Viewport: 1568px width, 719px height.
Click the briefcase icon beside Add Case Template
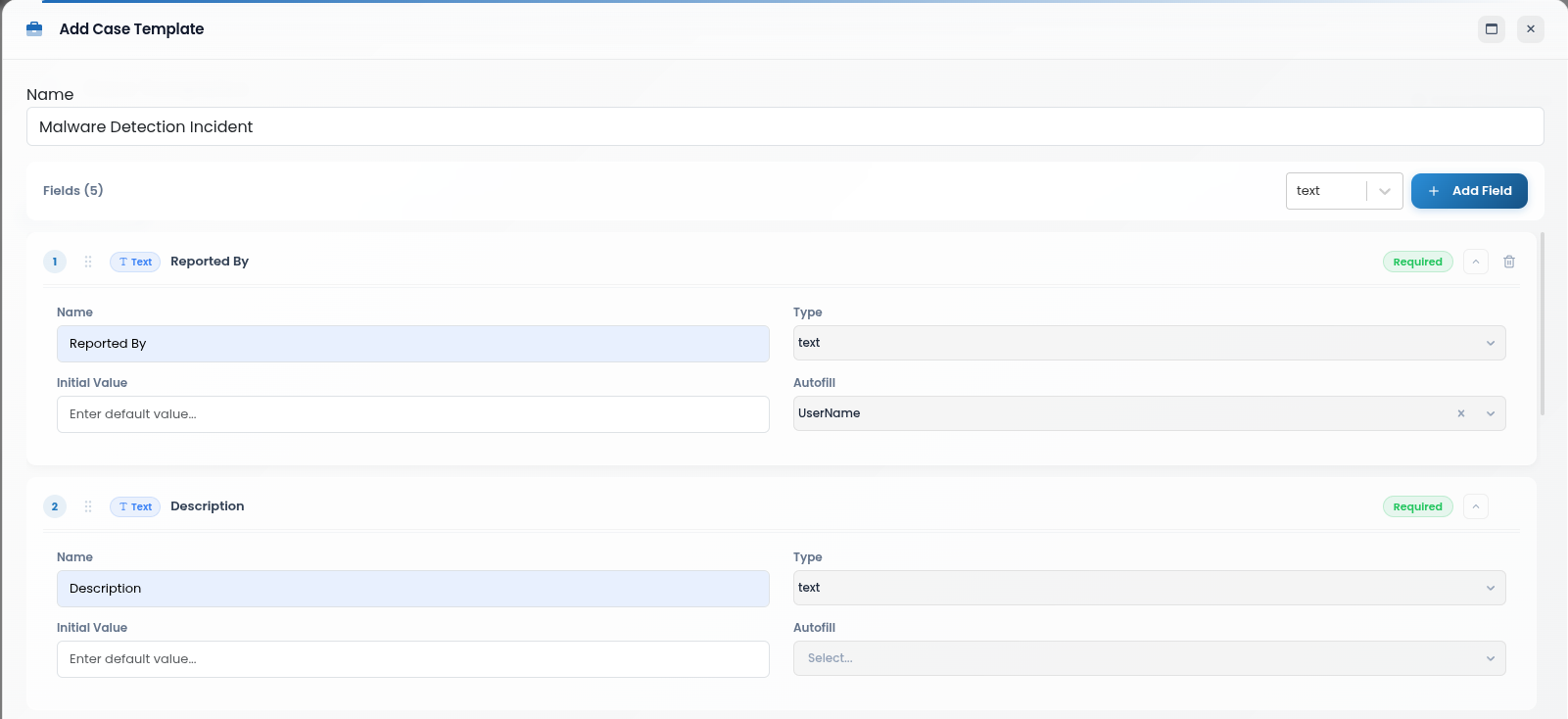[34, 29]
